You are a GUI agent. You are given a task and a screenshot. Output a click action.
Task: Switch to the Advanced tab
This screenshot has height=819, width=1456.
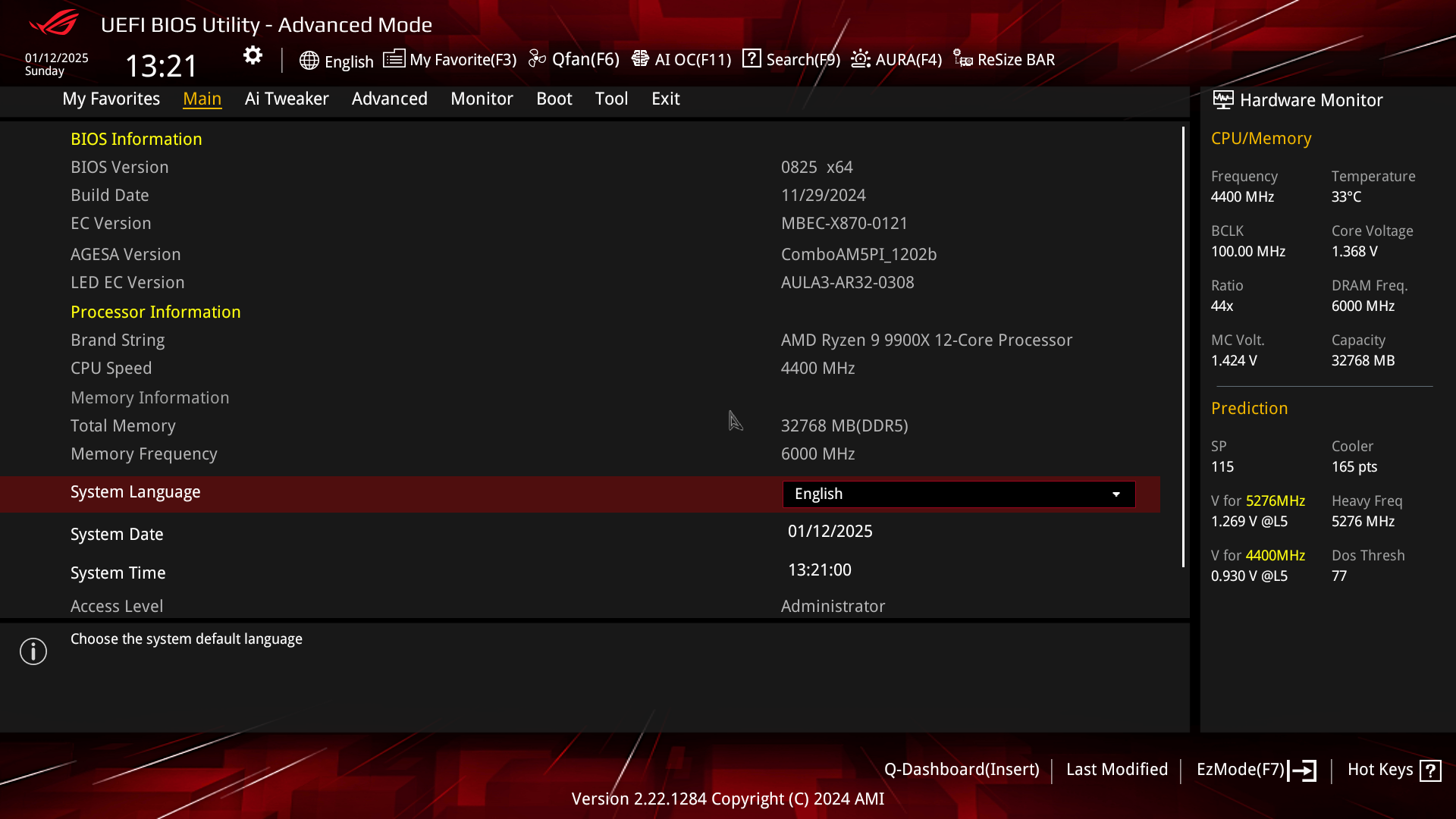(x=390, y=99)
